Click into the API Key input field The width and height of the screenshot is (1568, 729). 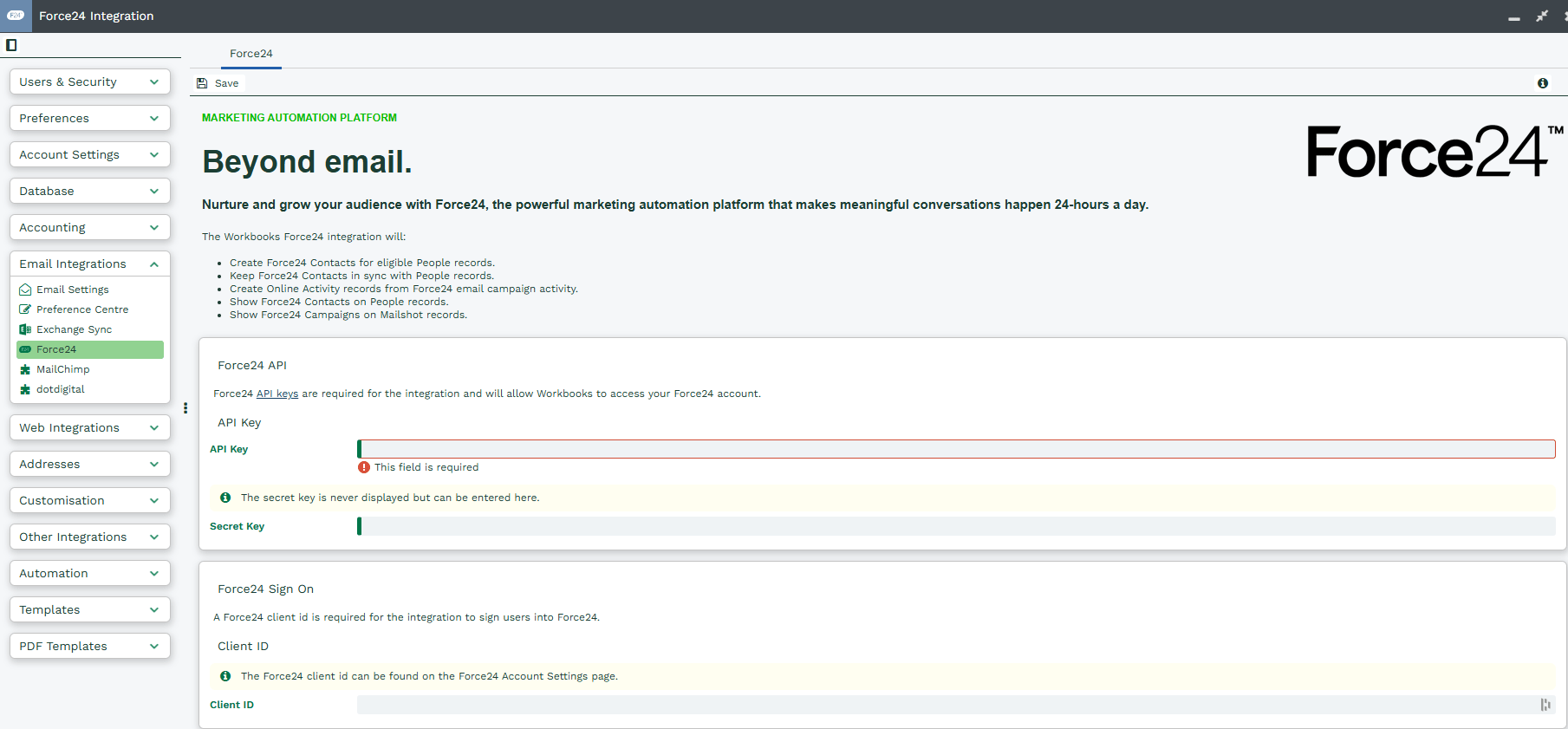click(956, 449)
